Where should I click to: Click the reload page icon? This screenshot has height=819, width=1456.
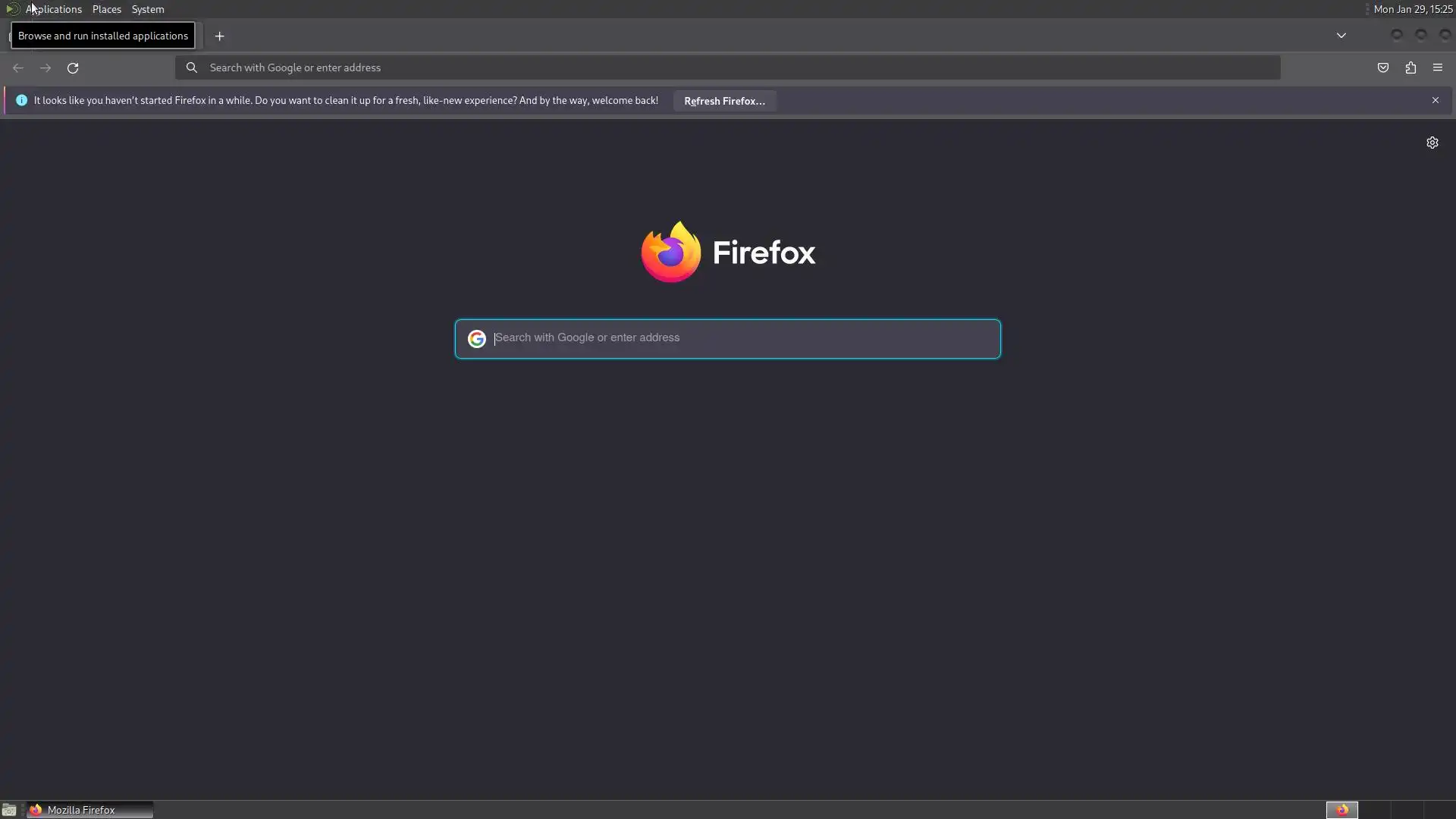point(73,68)
